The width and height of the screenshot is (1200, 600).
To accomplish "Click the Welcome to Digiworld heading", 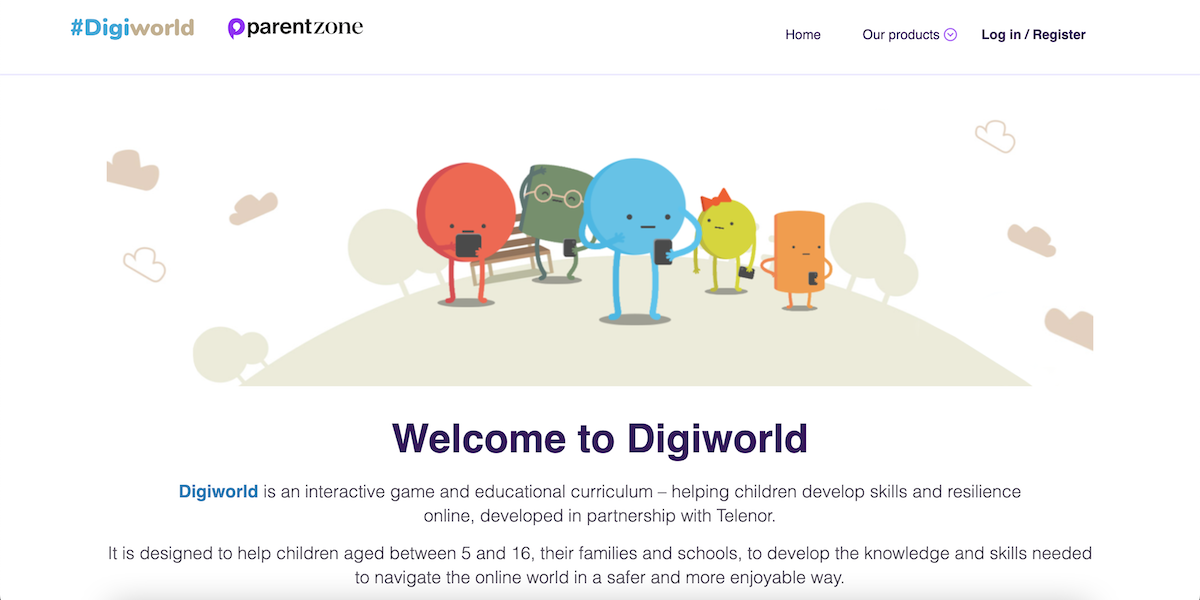I will pos(601,439).
